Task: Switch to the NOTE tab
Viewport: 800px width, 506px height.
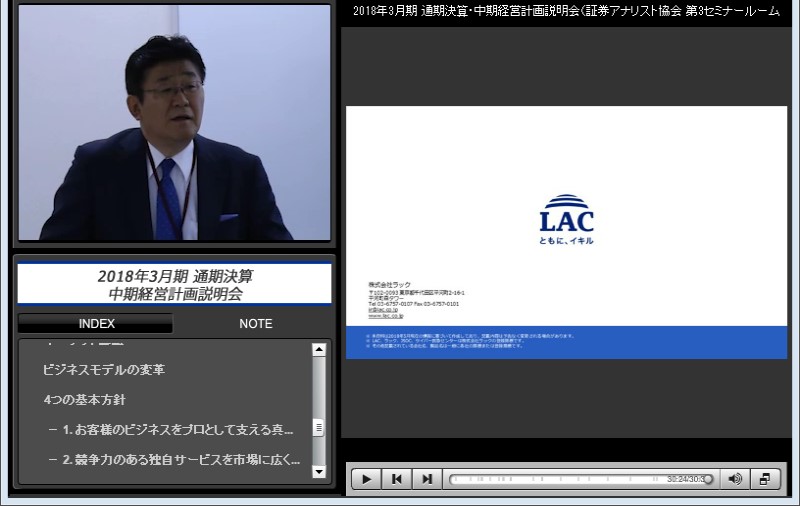Action: pyautogui.click(x=255, y=324)
